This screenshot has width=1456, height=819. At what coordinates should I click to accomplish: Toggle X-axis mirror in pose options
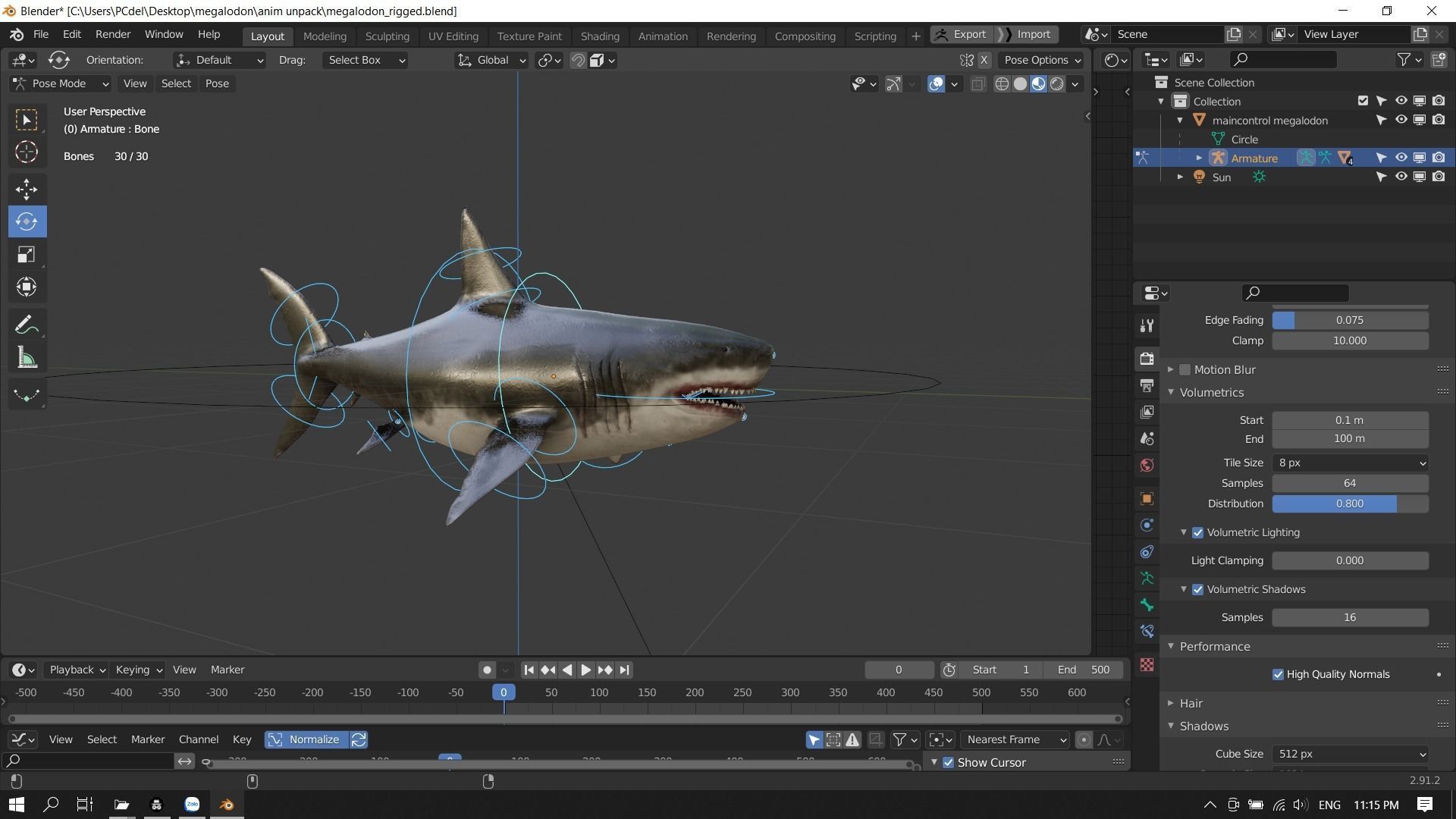click(984, 60)
